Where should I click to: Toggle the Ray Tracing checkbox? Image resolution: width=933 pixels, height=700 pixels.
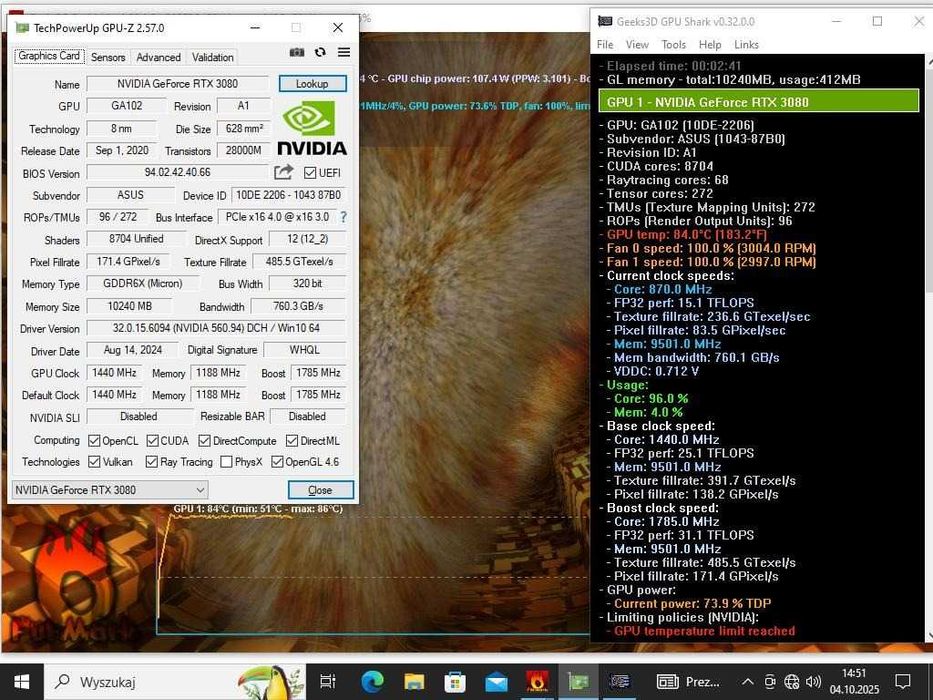pos(152,462)
